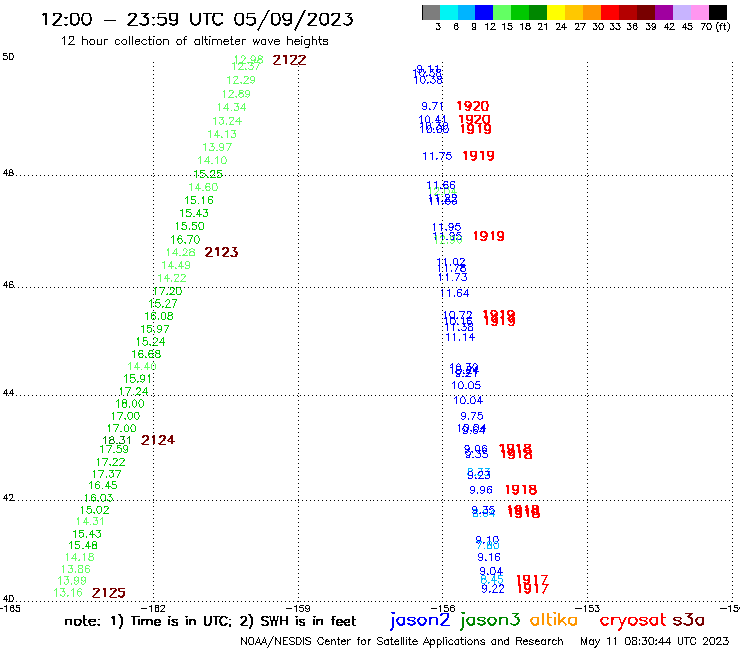Viewport: 740px width, 650px height.
Task: Click the blue wave height value 9.71
Action: pos(432,106)
